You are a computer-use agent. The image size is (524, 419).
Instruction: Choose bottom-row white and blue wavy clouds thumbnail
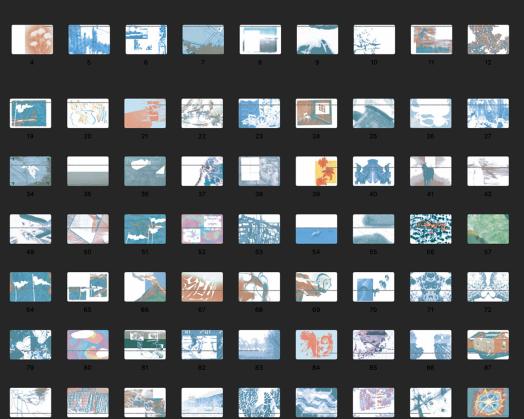(316, 403)
